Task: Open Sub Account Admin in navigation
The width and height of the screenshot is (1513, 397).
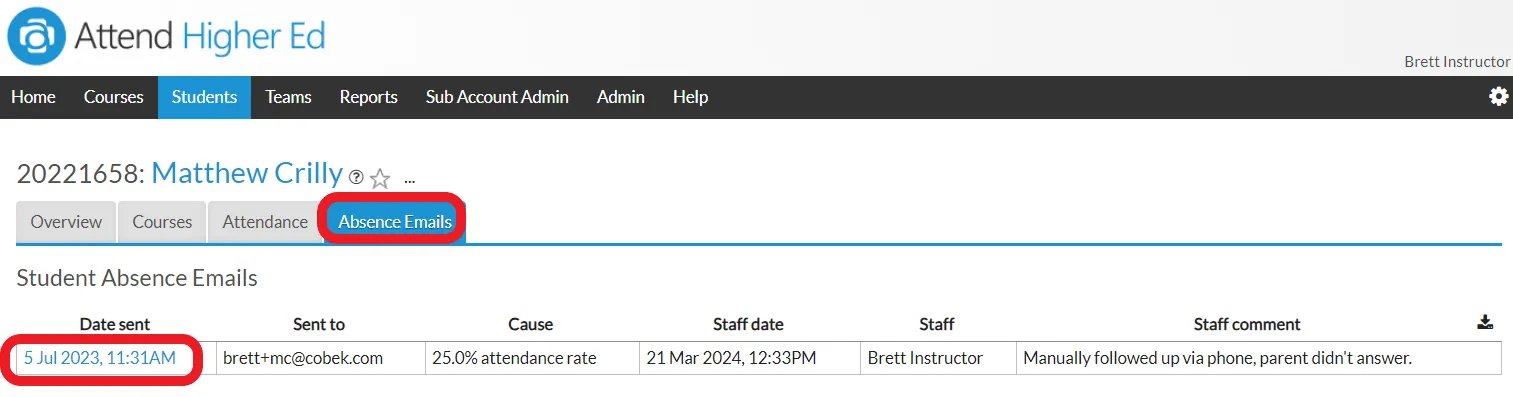Action: tap(497, 97)
